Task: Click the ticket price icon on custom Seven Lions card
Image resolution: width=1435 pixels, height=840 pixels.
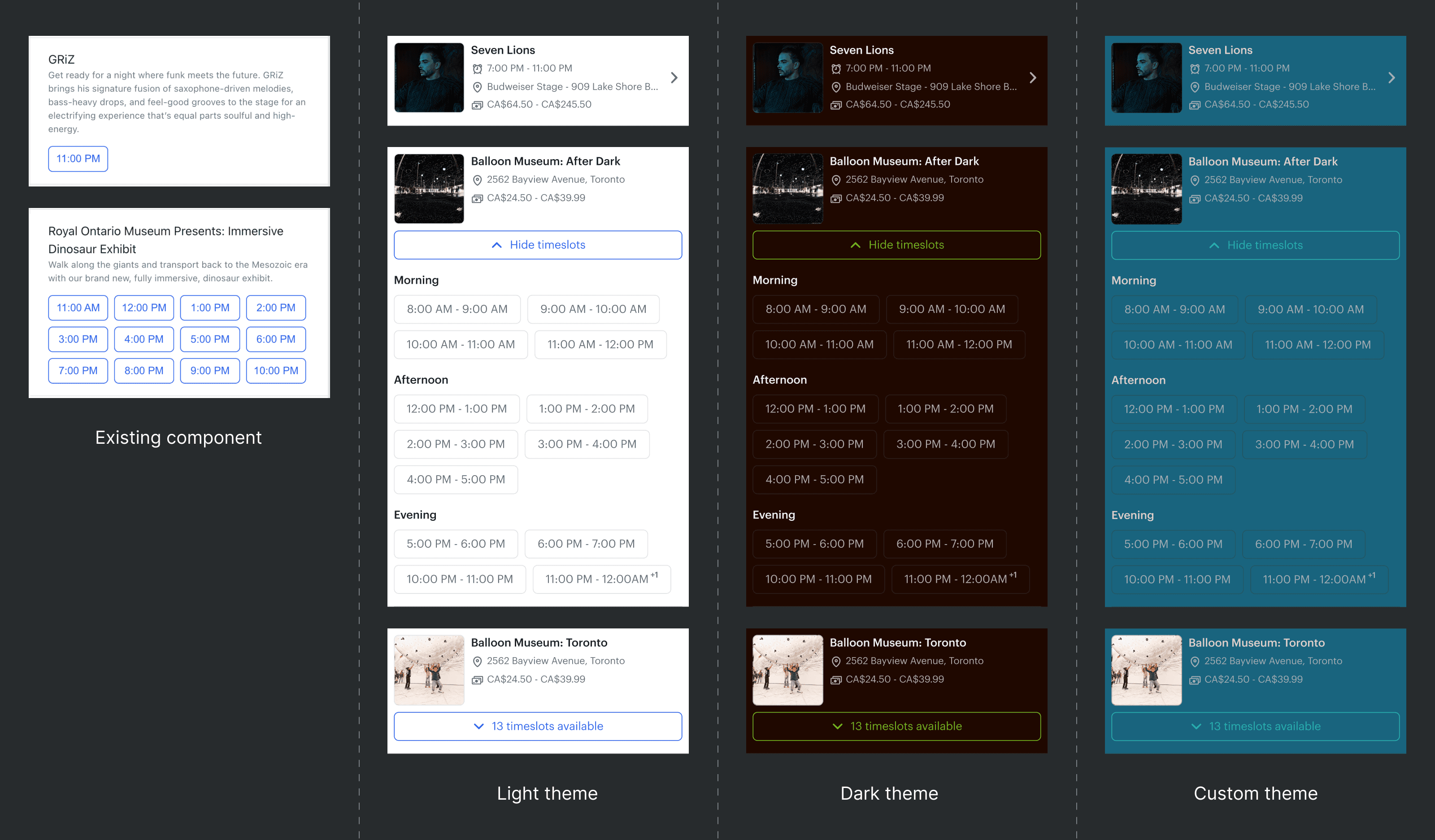Action: click(1195, 105)
